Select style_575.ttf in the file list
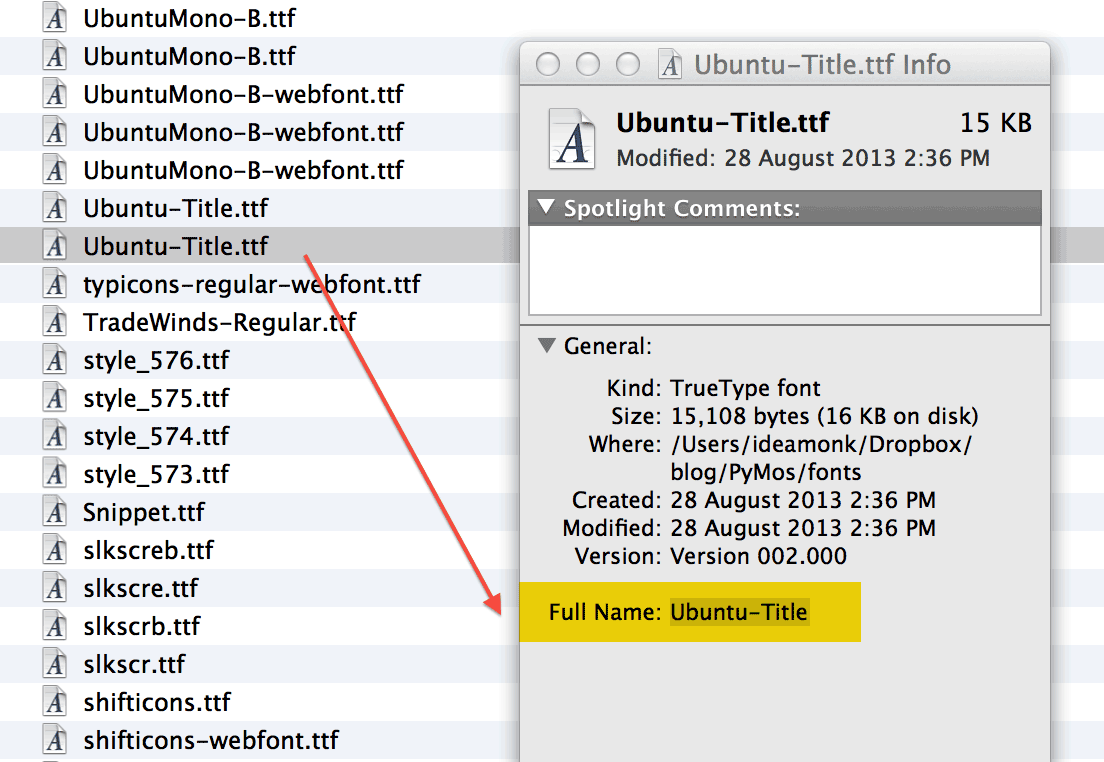1104x762 pixels. click(156, 399)
